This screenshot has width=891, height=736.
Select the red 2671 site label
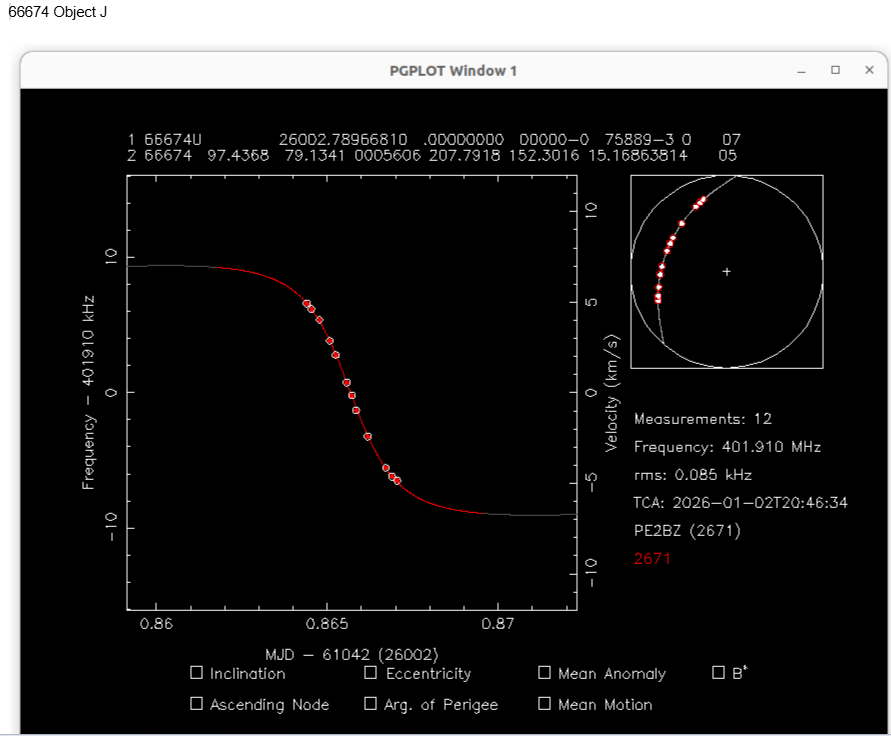(x=652, y=559)
